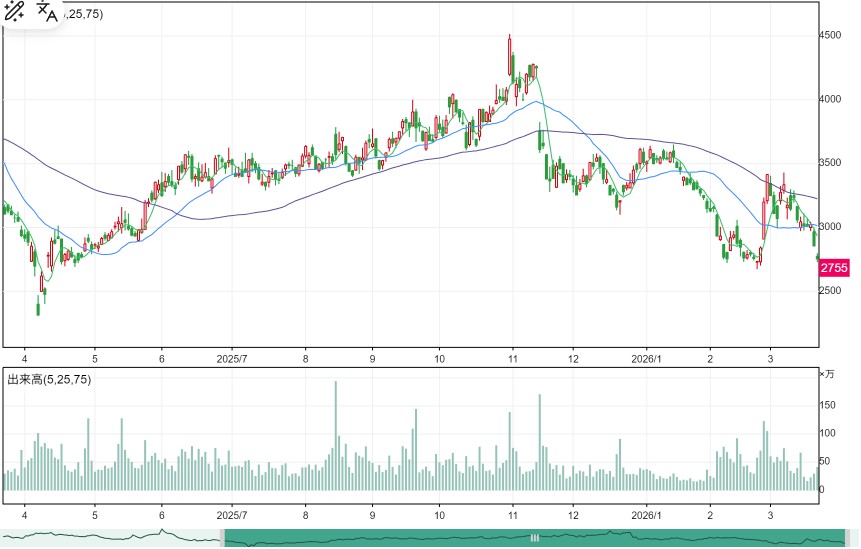Grab the left handle of the range slider
861x549 pixels.
(222, 538)
